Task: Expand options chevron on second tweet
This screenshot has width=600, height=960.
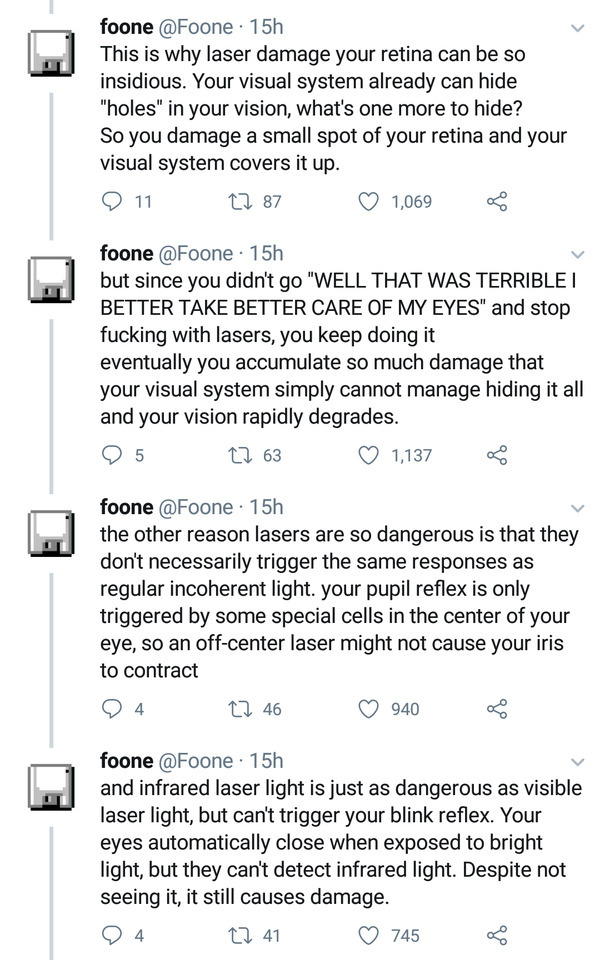Action: tap(577, 254)
